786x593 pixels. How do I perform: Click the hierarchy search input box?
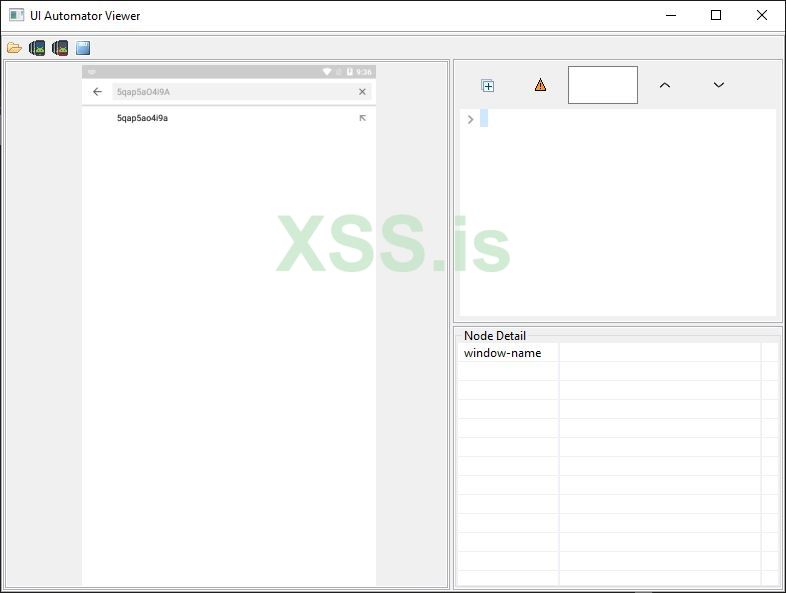pos(603,85)
